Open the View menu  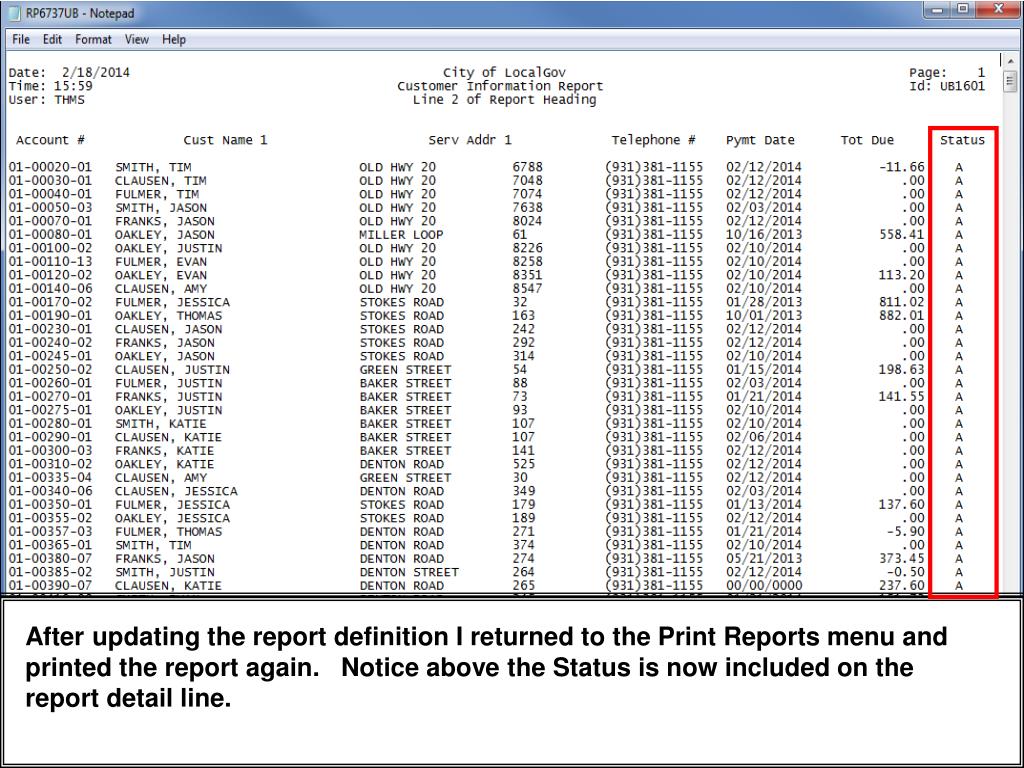(136, 40)
